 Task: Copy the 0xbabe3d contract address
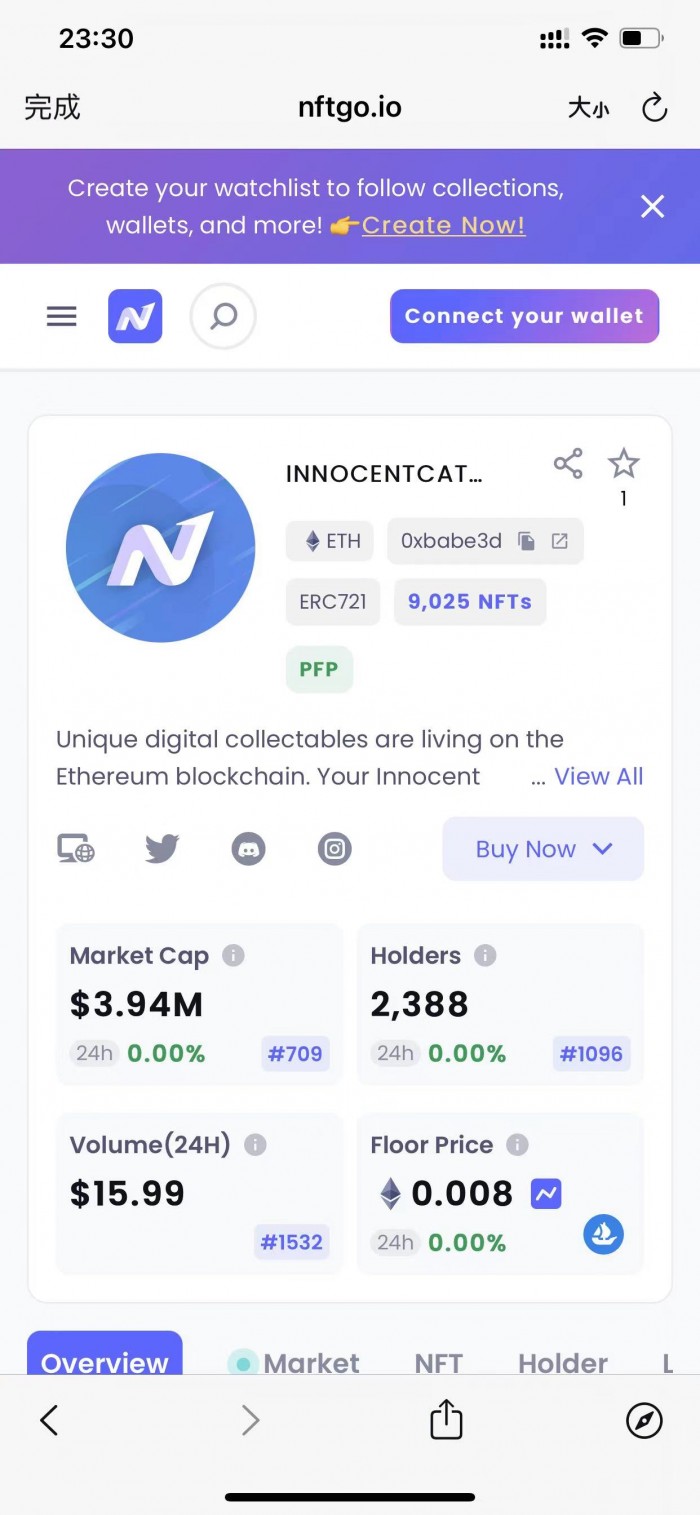pos(526,541)
